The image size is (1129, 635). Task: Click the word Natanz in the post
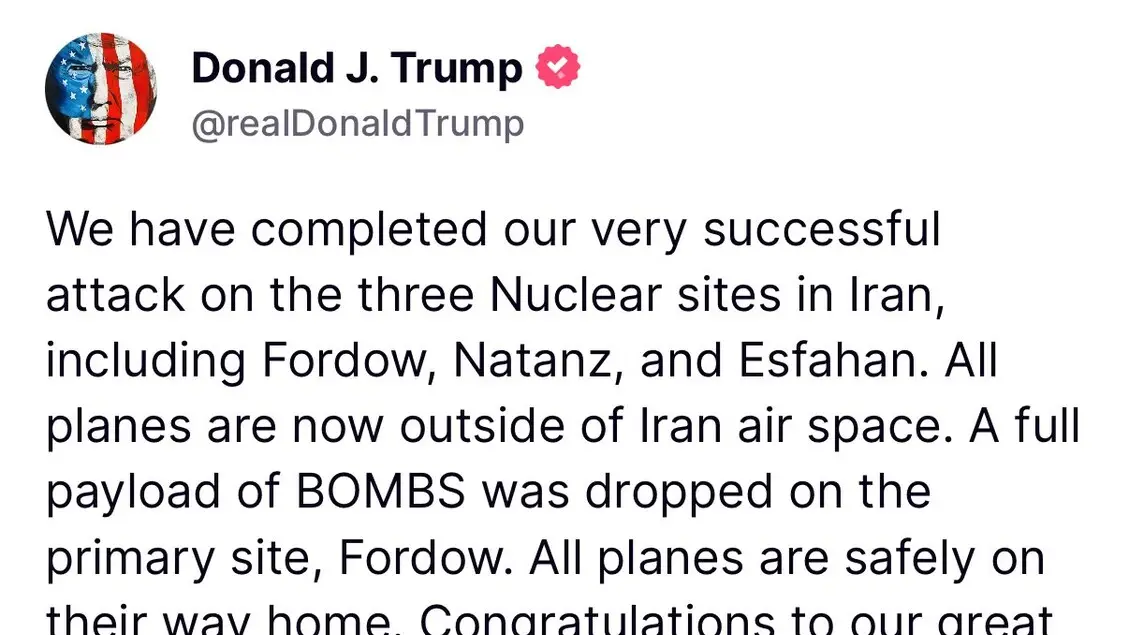click(540, 361)
